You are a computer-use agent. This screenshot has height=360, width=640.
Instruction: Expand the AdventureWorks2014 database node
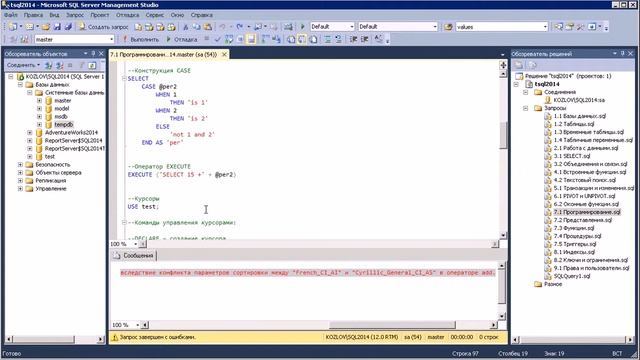coord(30,133)
